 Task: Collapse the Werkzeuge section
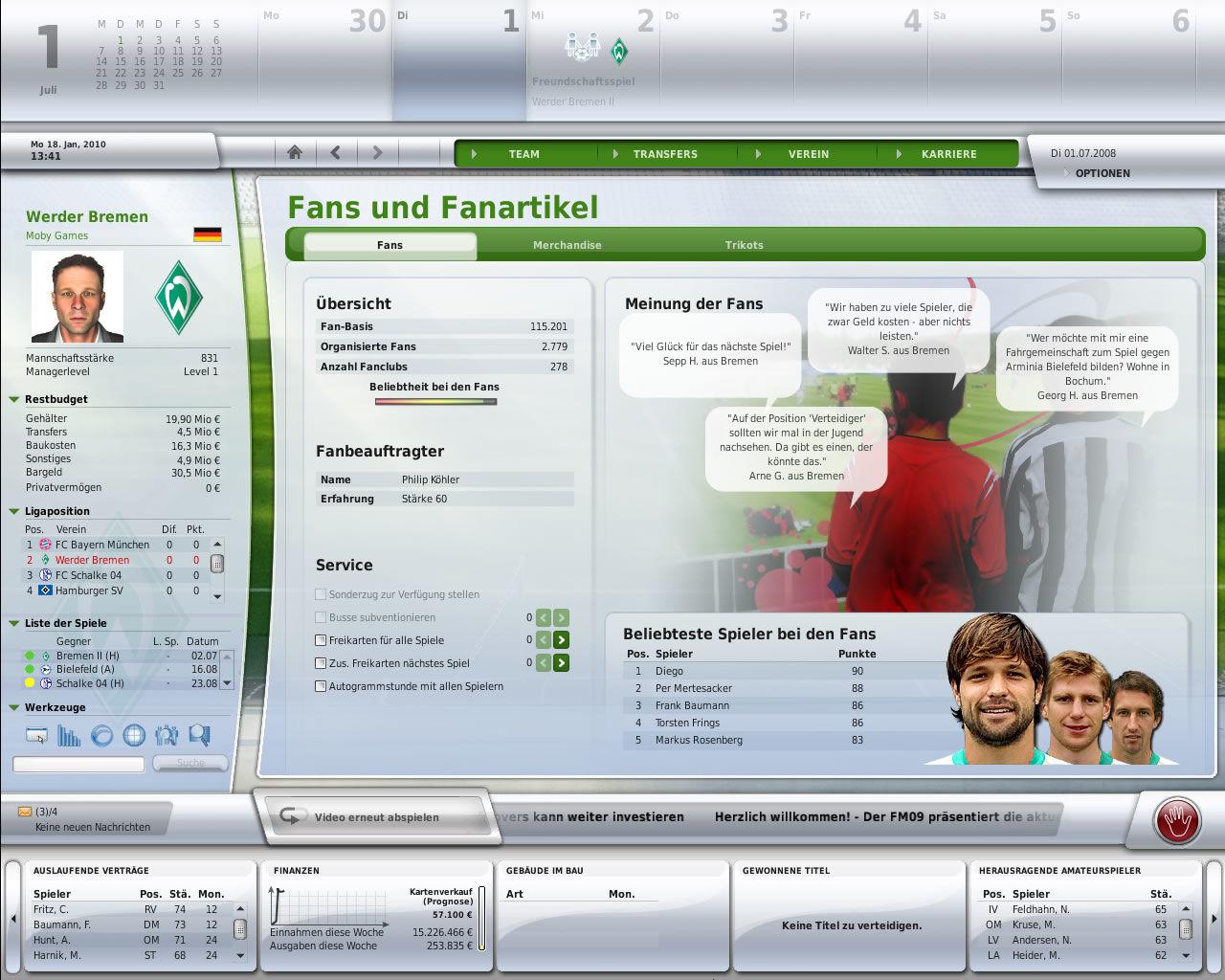pyautogui.click(x=14, y=707)
